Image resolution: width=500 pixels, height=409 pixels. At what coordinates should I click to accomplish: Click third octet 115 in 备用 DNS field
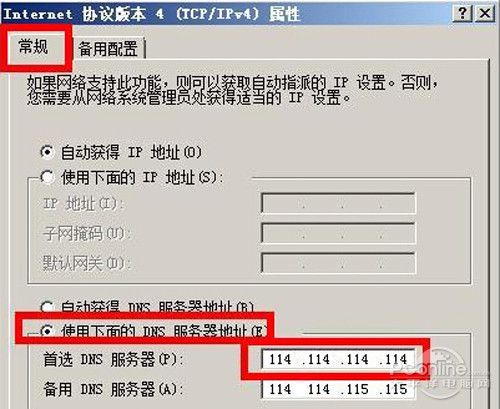(x=357, y=389)
